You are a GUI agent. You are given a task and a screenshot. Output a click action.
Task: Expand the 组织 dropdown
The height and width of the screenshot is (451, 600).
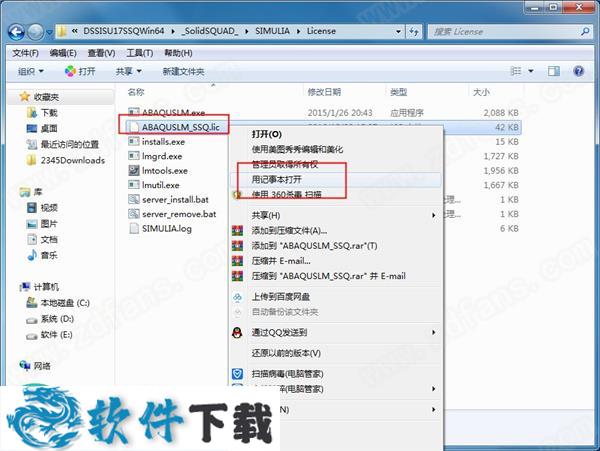pyautogui.click(x=31, y=71)
